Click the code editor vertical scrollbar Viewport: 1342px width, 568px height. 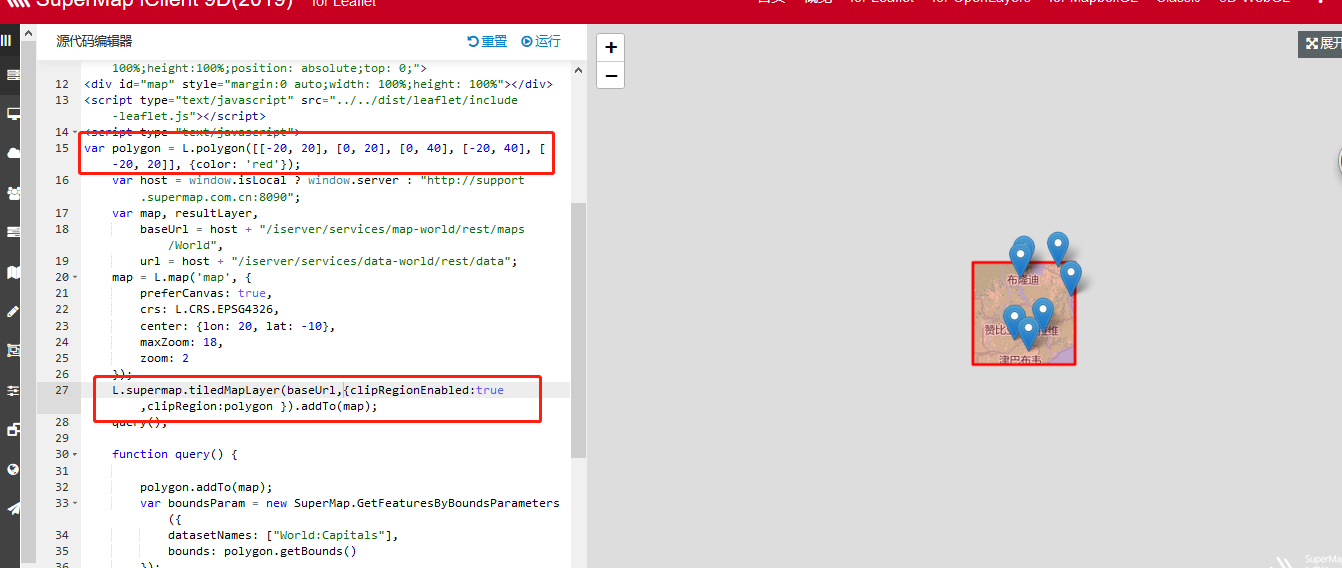(x=578, y=330)
